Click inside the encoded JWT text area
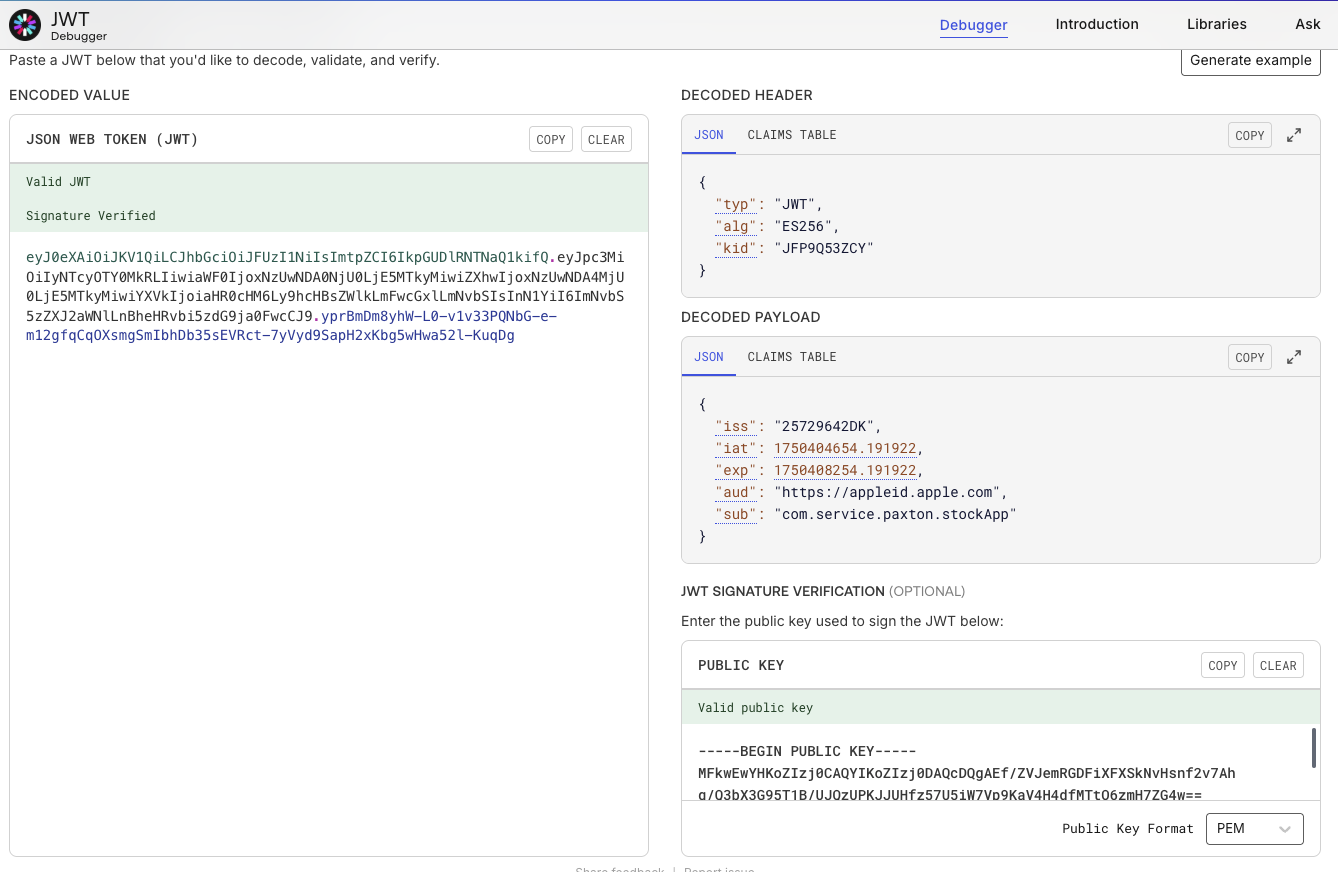The width and height of the screenshot is (1338, 872). tap(329, 544)
